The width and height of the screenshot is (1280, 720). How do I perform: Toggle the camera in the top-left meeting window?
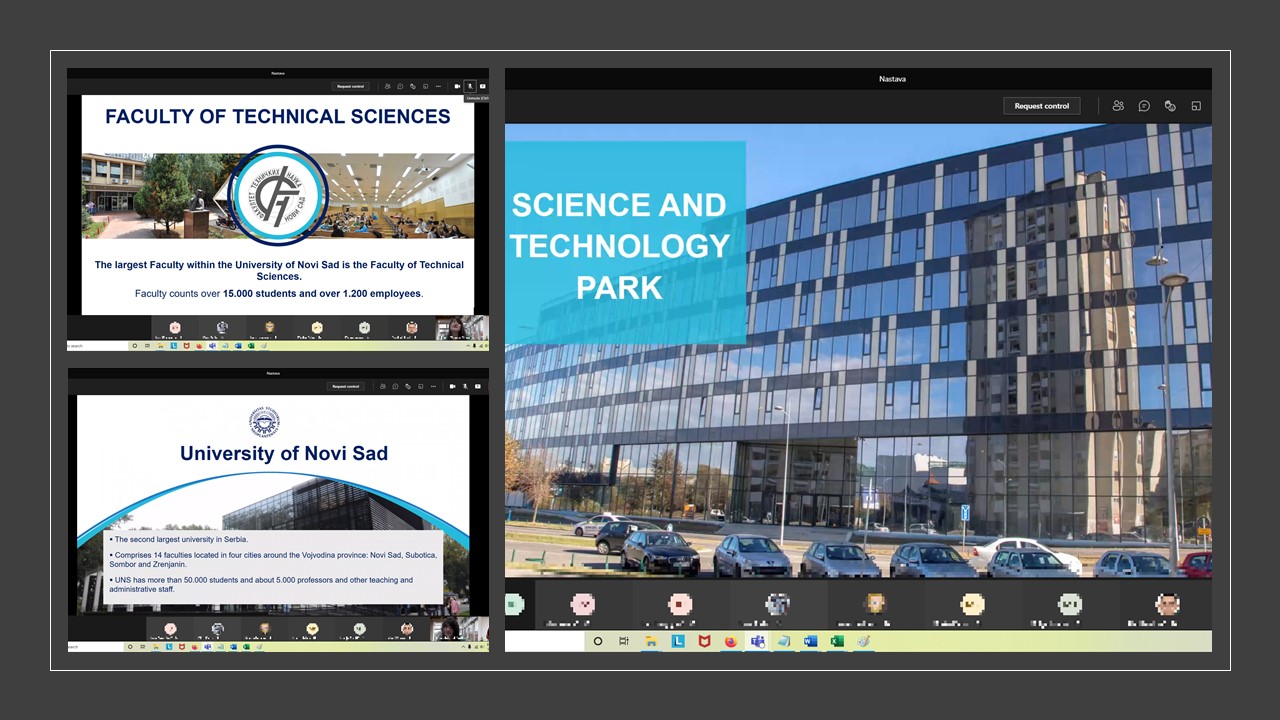click(457, 87)
